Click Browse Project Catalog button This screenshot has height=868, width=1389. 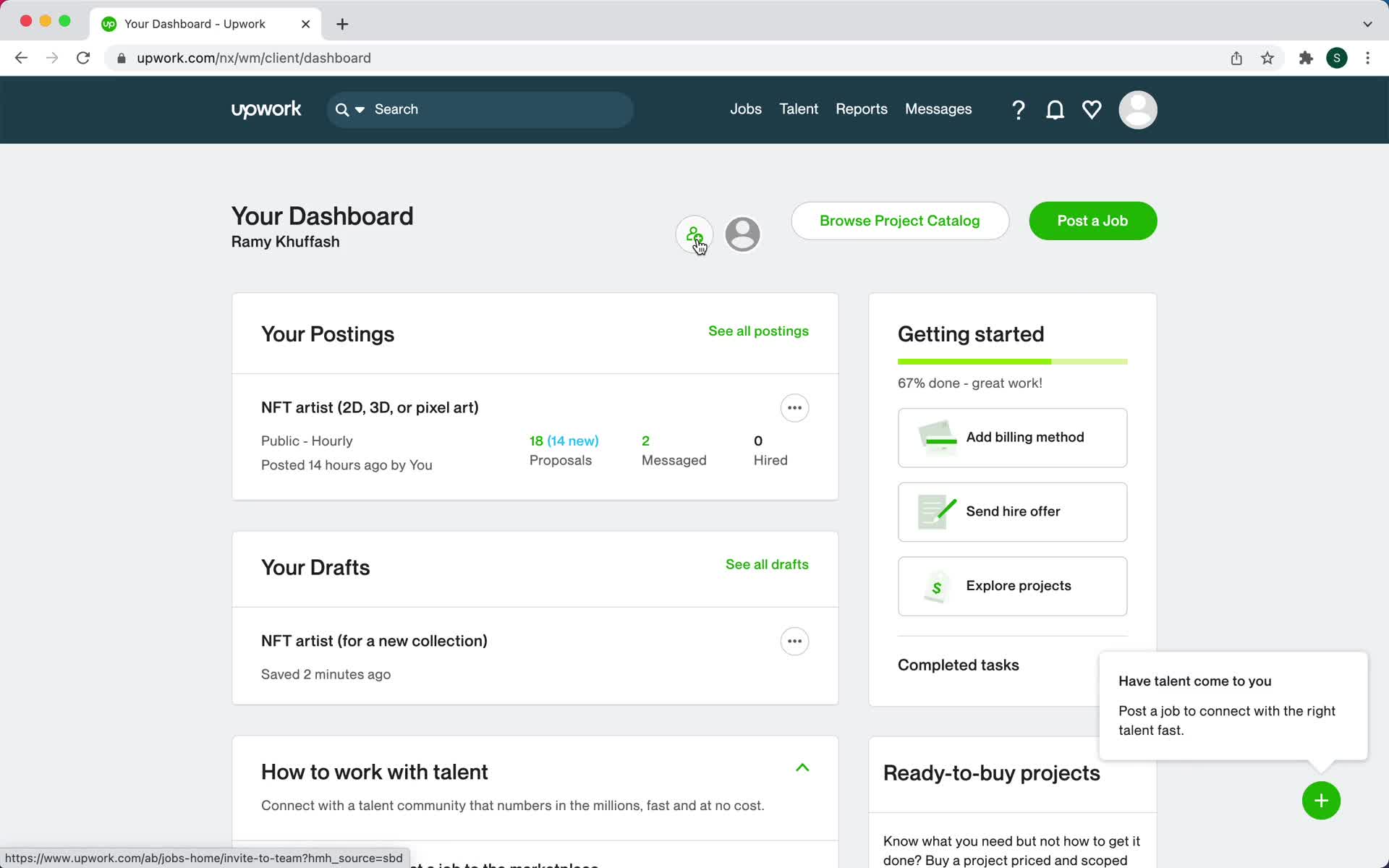pos(899,221)
